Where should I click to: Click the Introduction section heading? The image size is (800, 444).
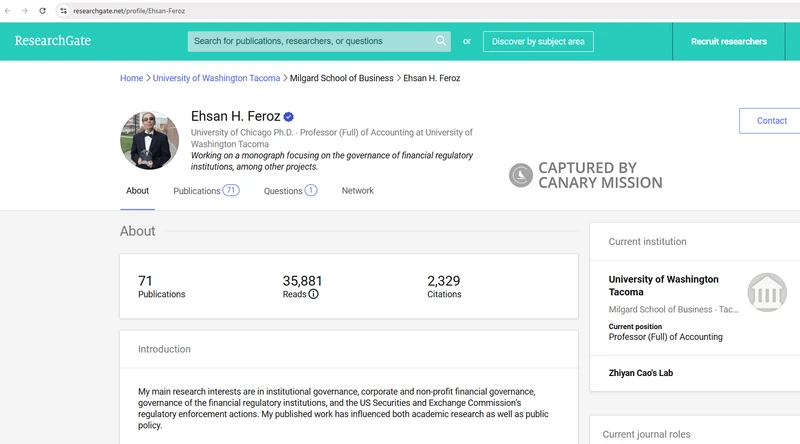tap(164, 349)
